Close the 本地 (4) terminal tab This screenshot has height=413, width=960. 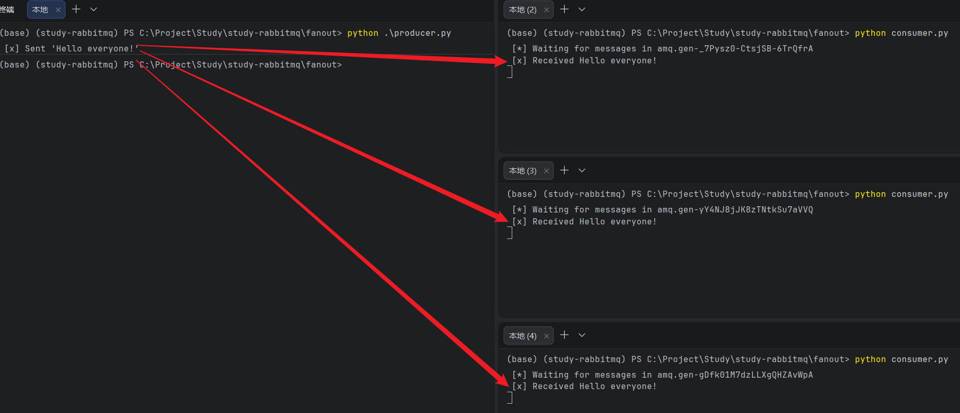point(547,335)
